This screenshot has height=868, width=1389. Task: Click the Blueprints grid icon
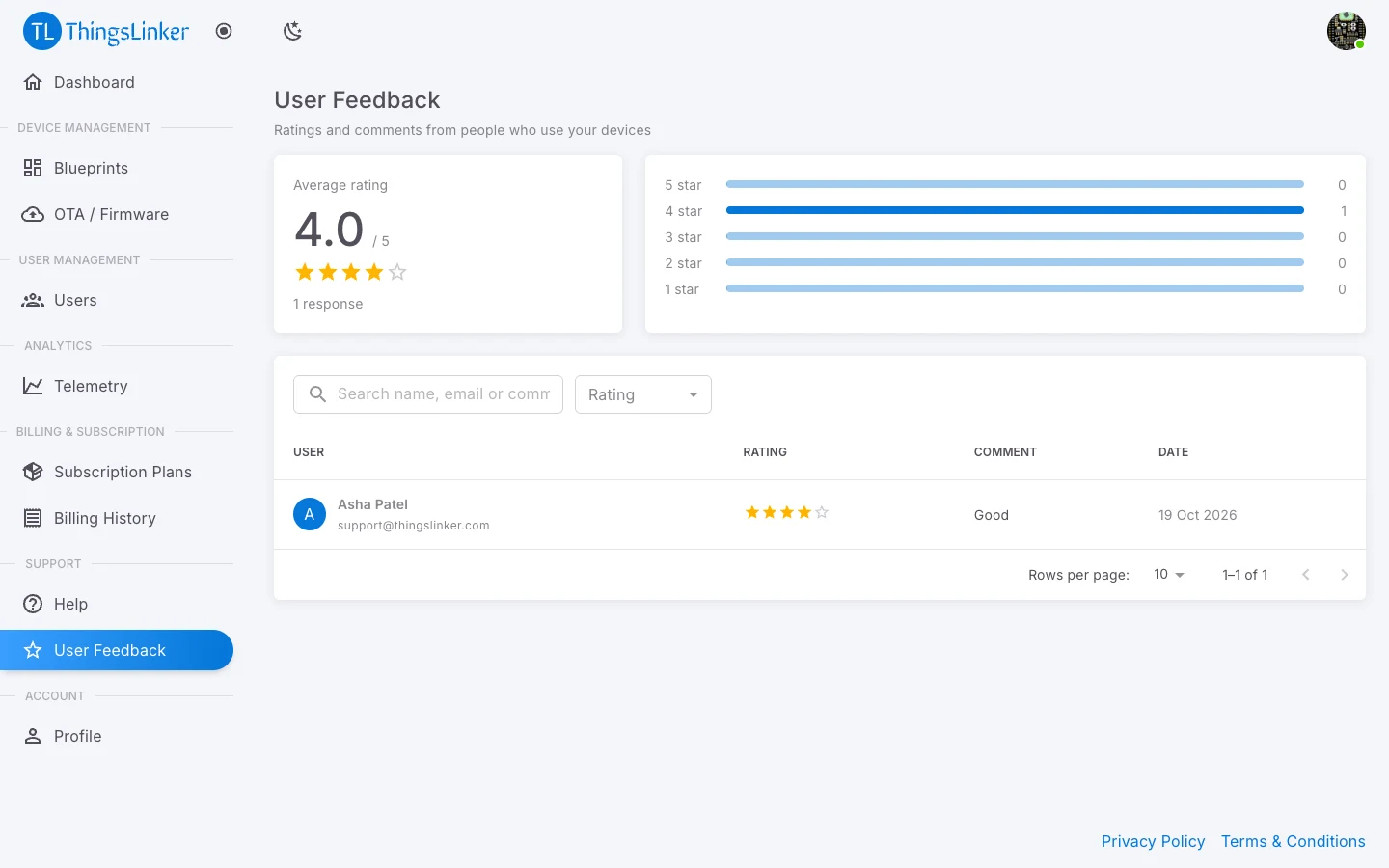click(x=33, y=168)
